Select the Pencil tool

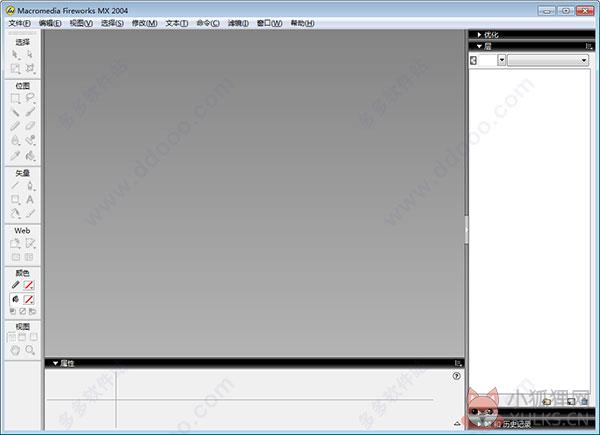point(15,126)
